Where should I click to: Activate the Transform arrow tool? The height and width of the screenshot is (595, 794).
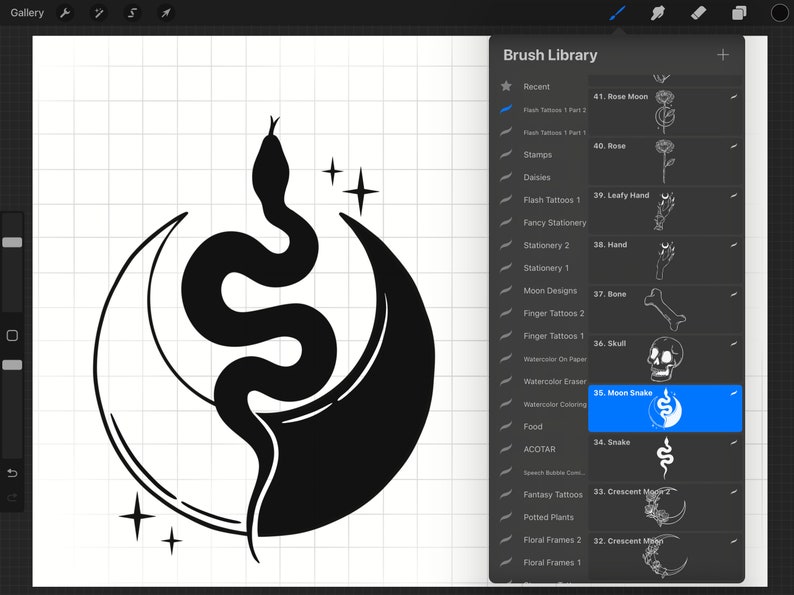coord(166,13)
